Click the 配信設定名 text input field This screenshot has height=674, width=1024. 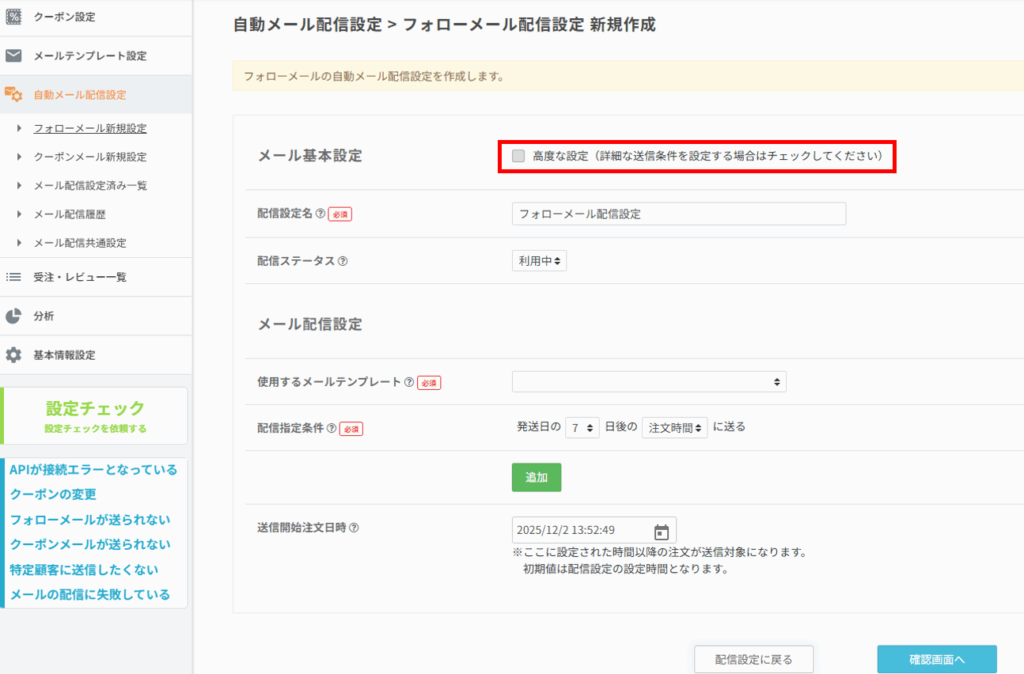click(x=678, y=214)
